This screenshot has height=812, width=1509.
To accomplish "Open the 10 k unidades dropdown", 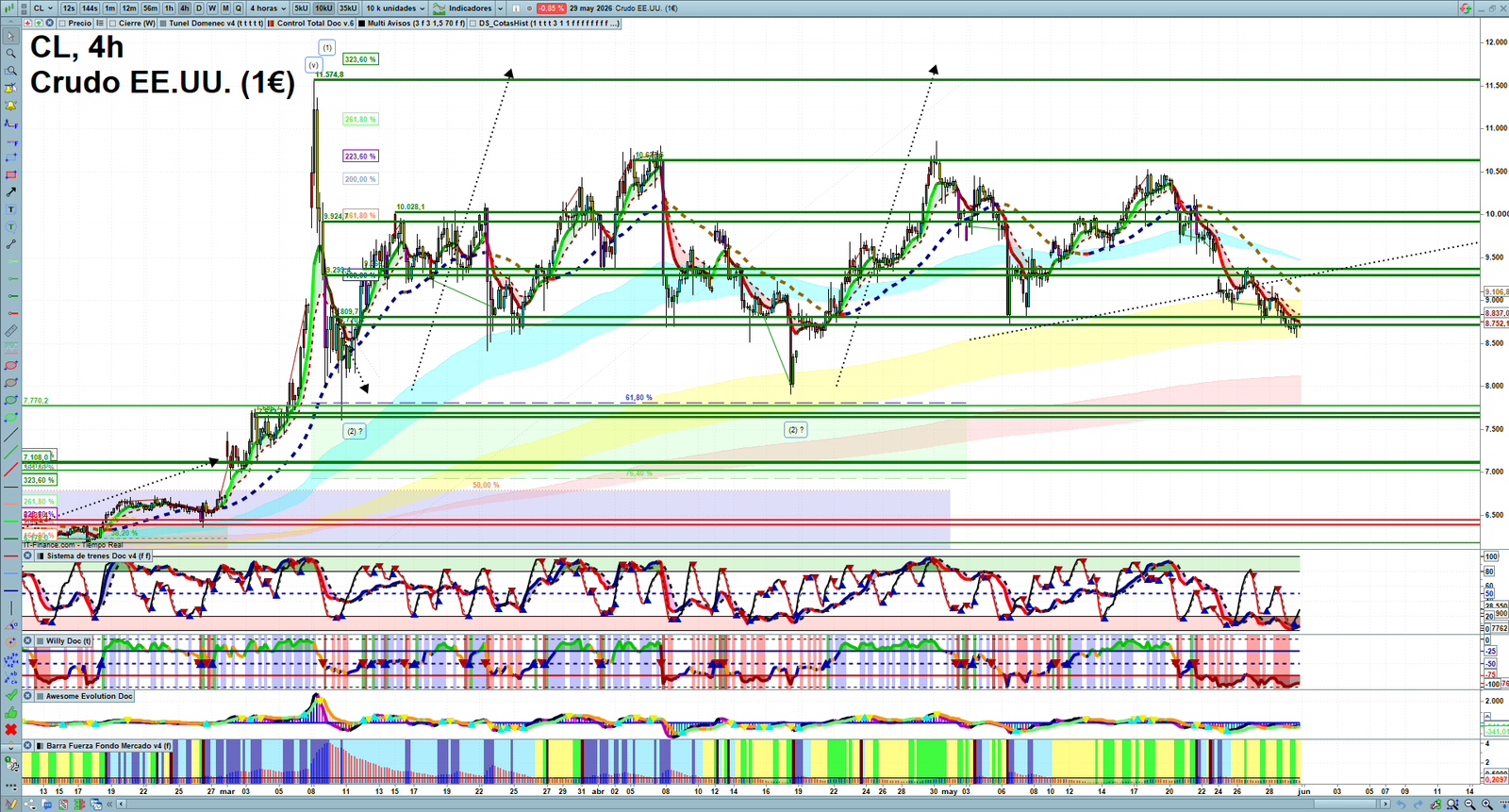I will coord(395,8).
